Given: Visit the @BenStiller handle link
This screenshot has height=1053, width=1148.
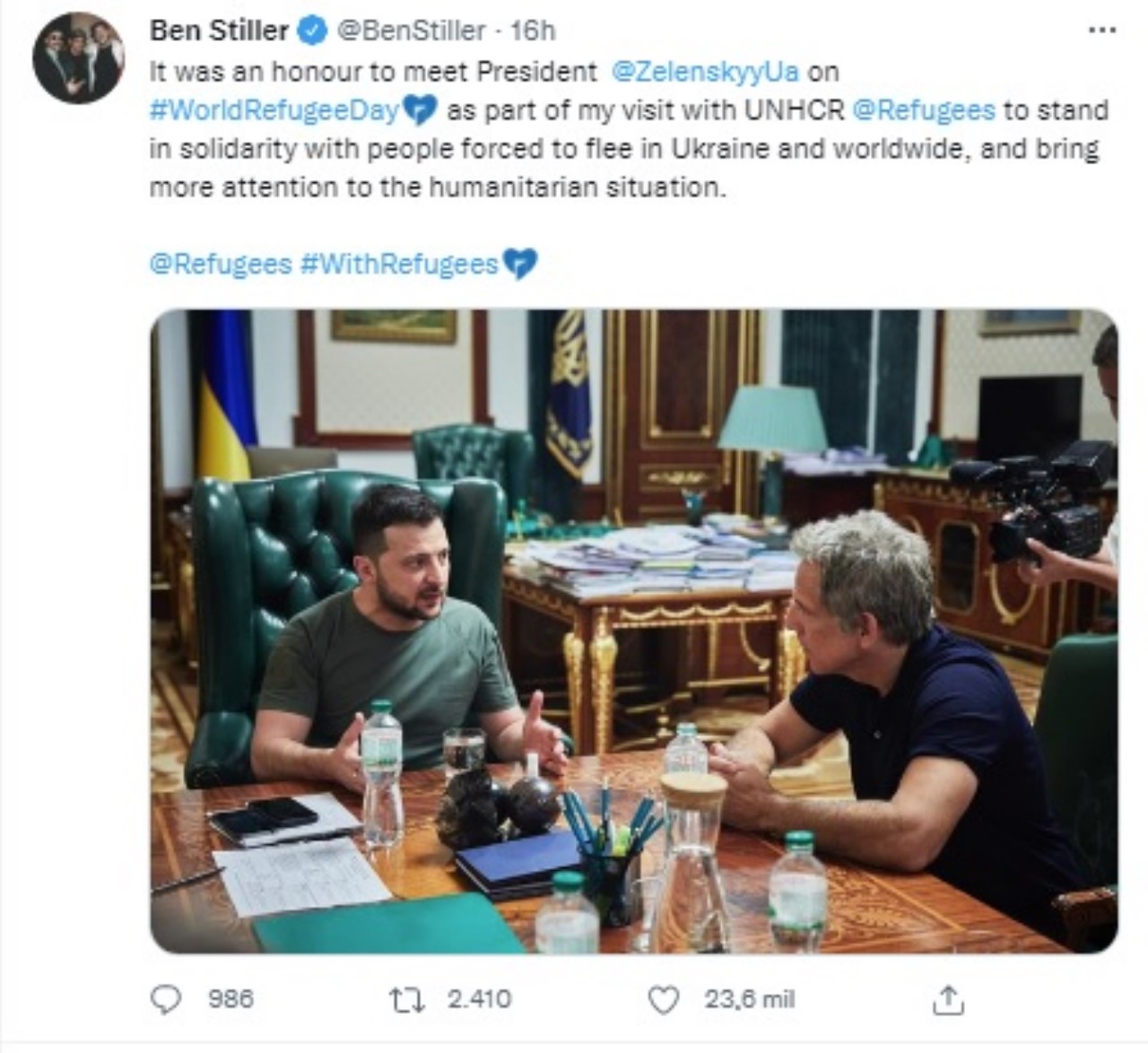Looking at the screenshot, I should click(x=410, y=31).
